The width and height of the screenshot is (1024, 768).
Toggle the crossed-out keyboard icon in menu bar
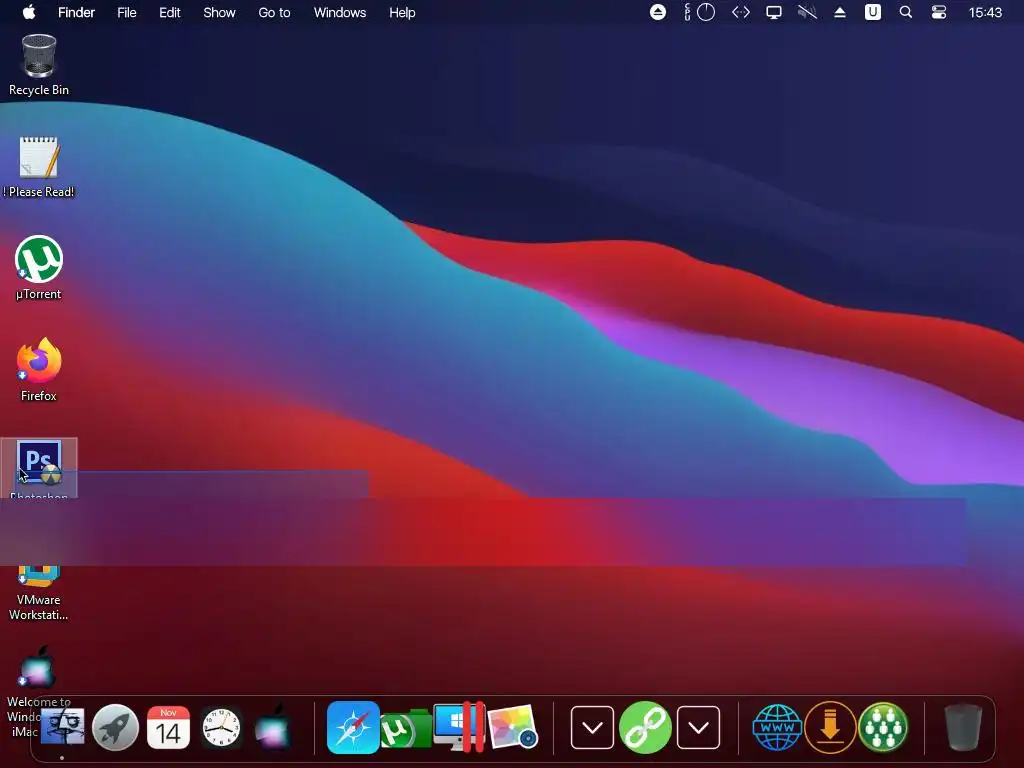pyautogui.click(x=807, y=12)
